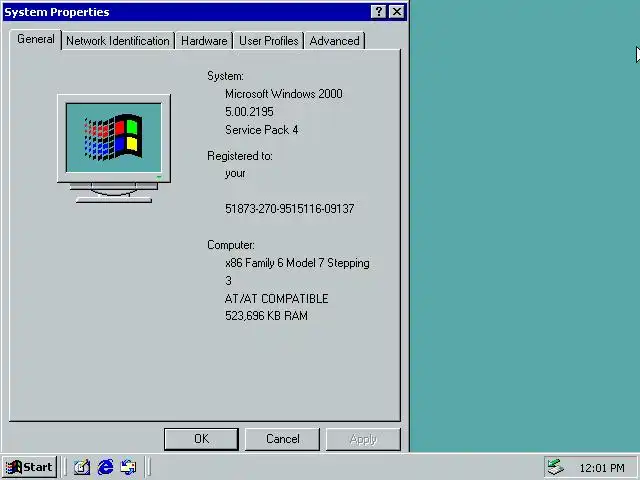This screenshot has width=640, height=480.
Task: Click the product ID 51873-270-9515116-09137
Action: pos(289,209)
